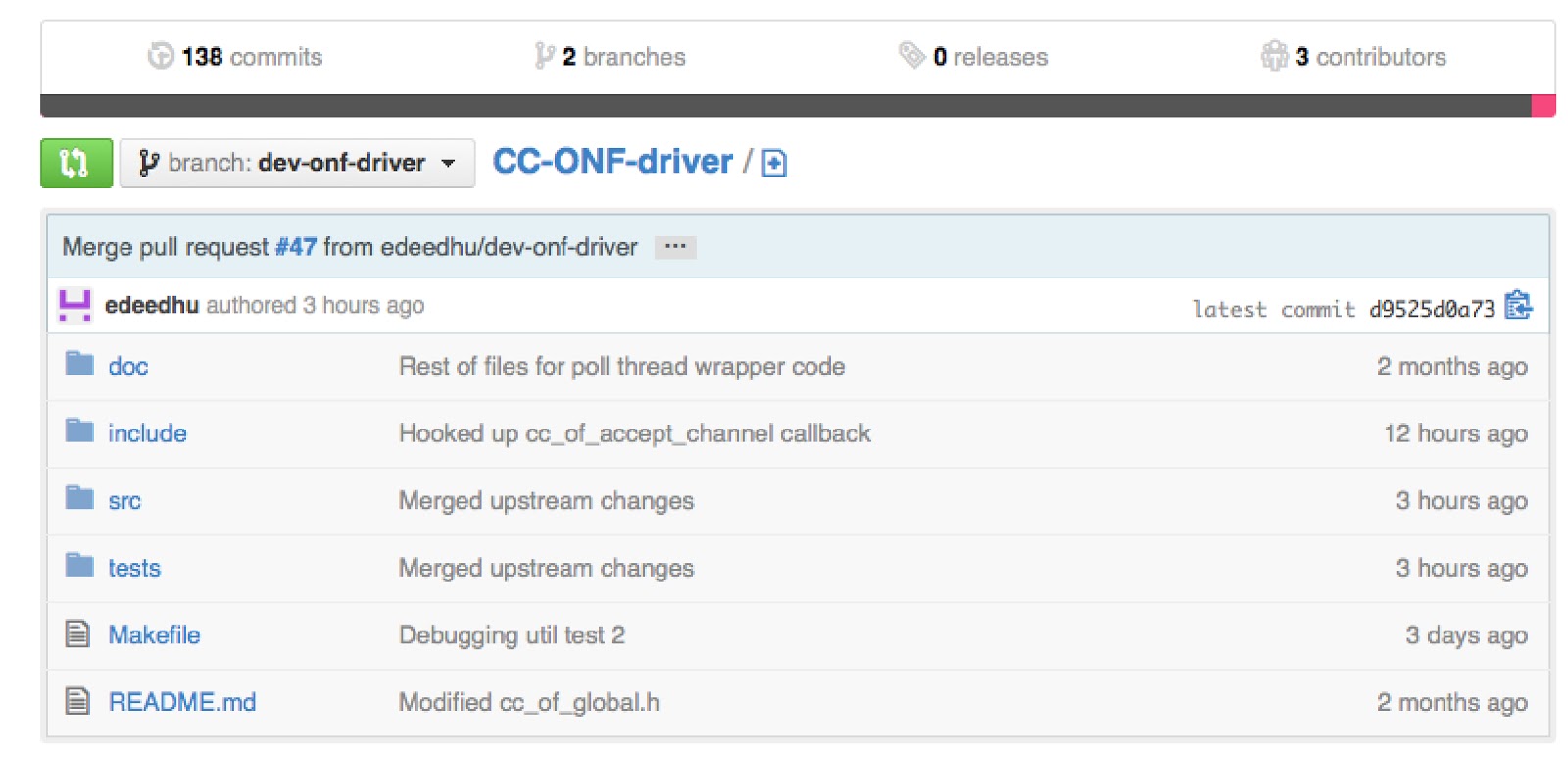
Task: Click the edeedhu avatar image
Action: (x=74, y=305)
